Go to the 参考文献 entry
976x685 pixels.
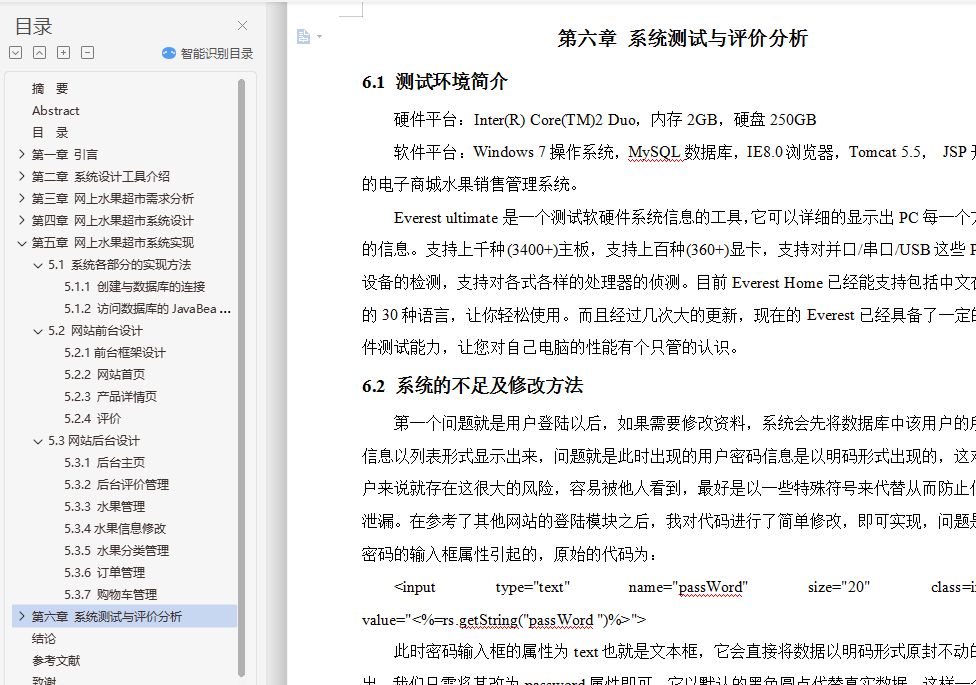pos(56,661)
